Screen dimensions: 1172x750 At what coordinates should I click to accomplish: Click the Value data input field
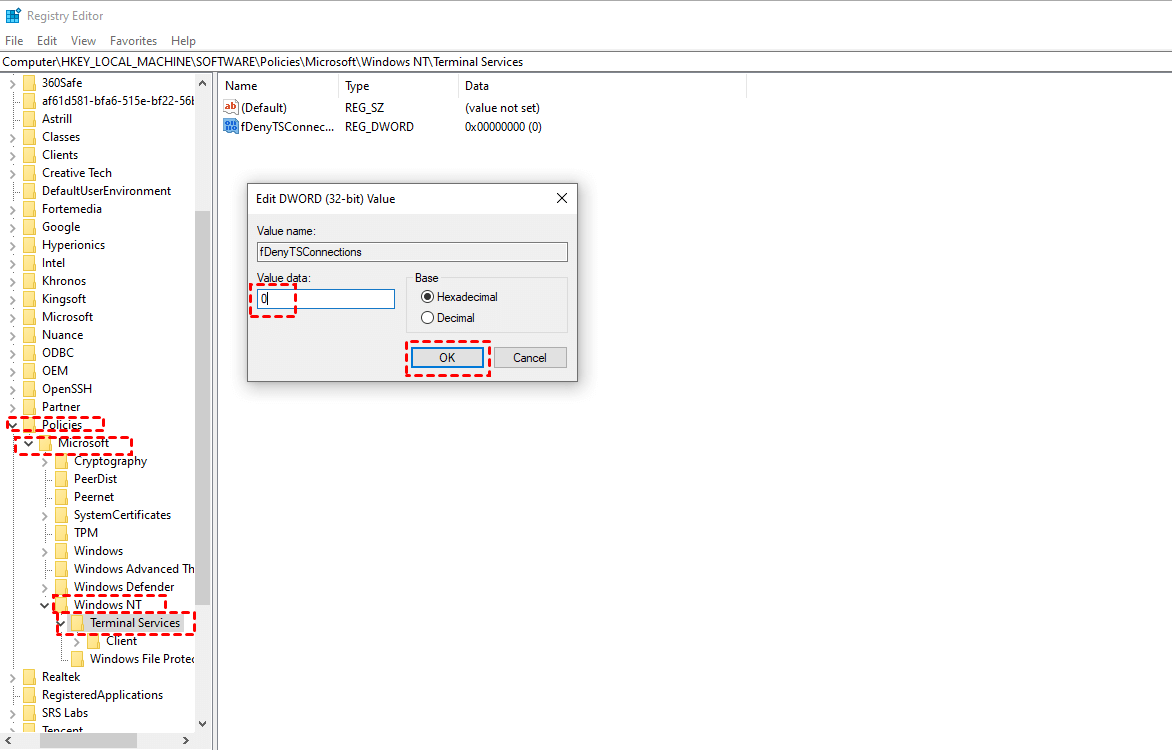point(326,299)
